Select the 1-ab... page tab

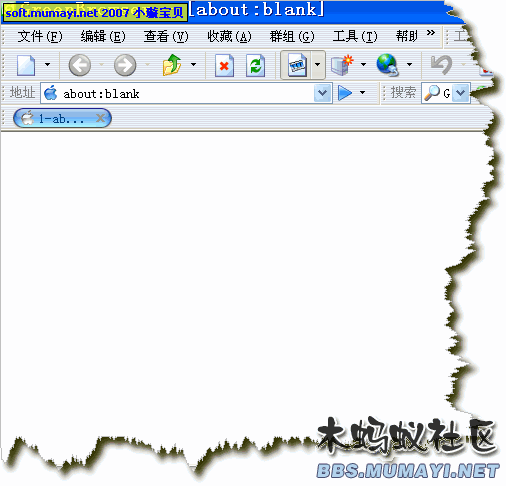(x=62, y=118)
